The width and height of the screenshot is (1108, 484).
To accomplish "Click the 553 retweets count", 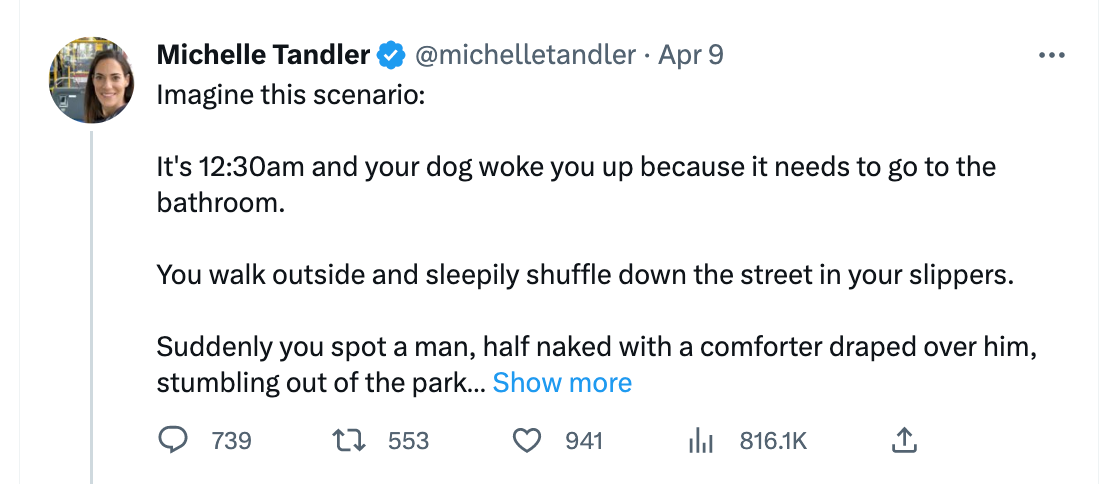I will click(408, 440).
